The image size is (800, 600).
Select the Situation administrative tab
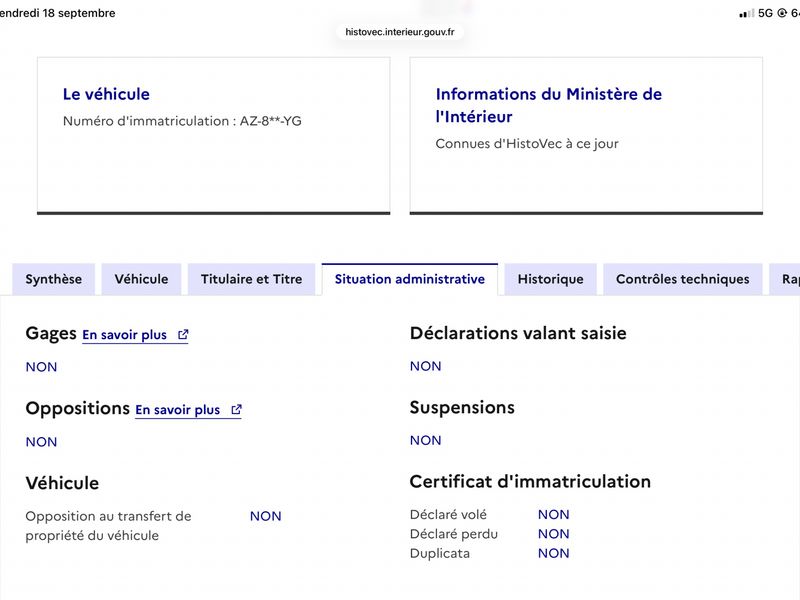410,279
